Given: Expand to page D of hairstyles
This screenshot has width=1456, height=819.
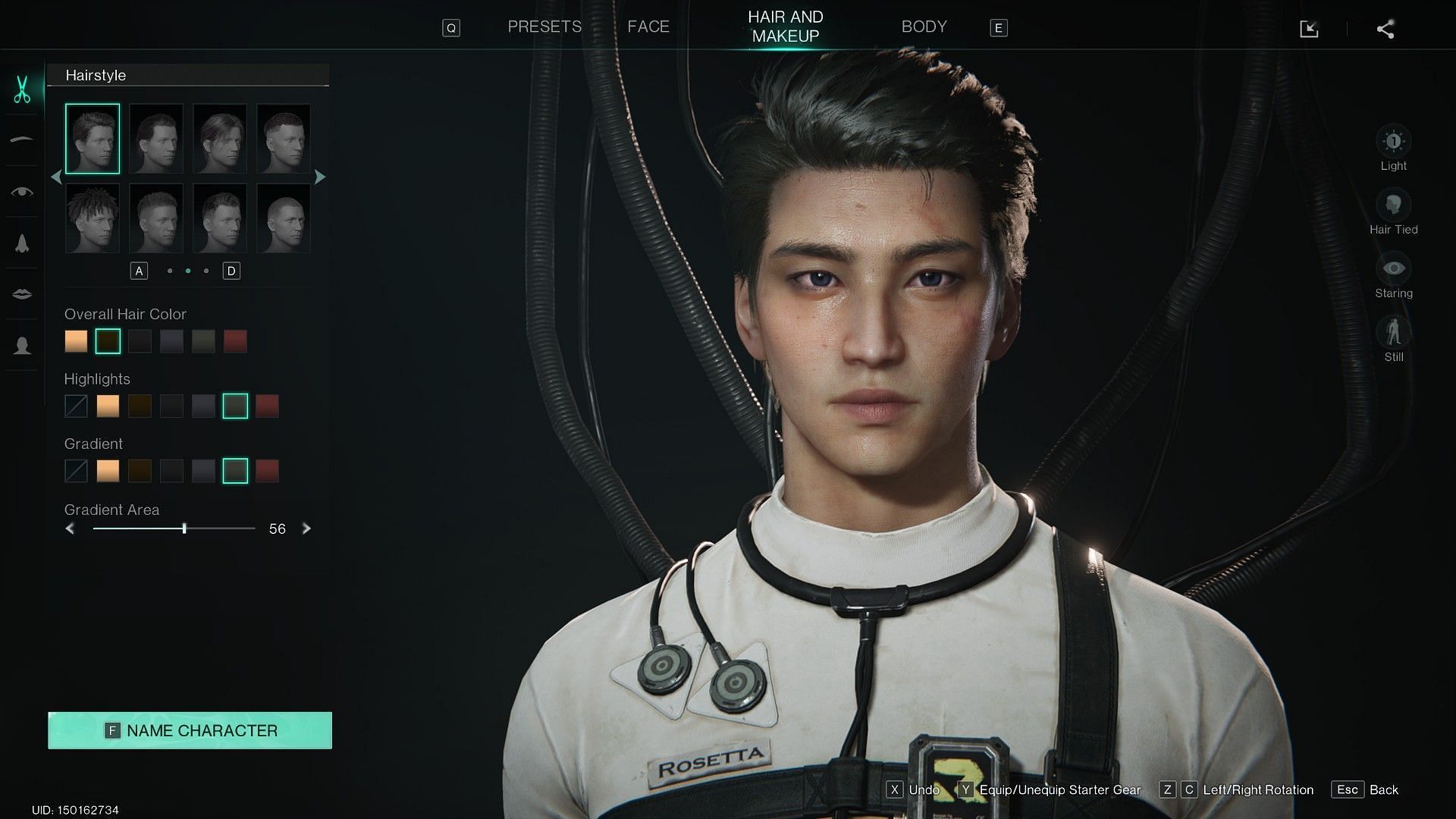Looking at the screenshot, I should [231, 270].
